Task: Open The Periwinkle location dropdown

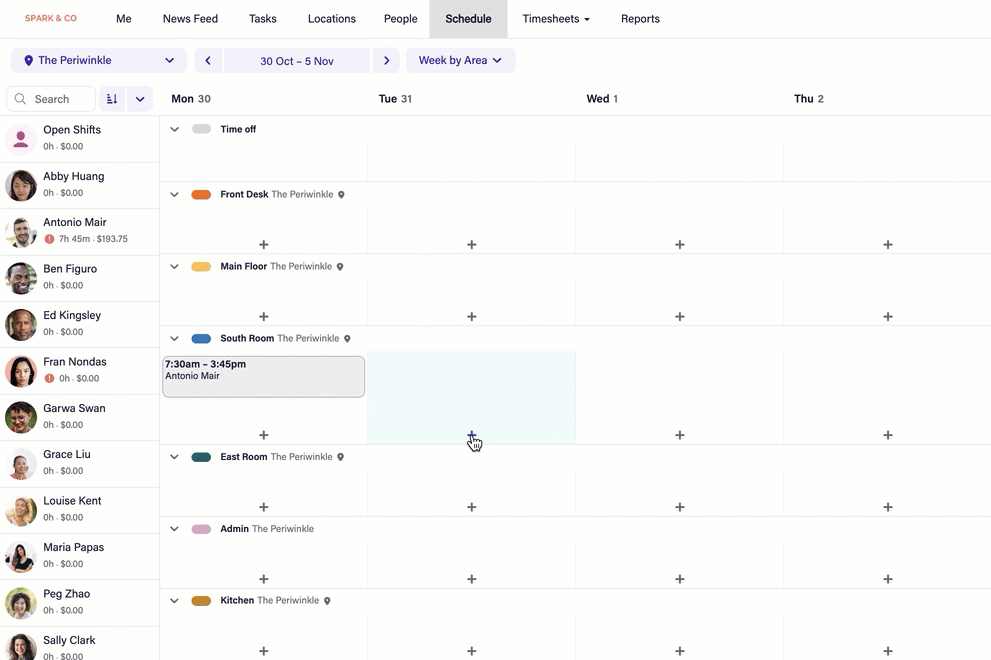Action: coord(99,61)
